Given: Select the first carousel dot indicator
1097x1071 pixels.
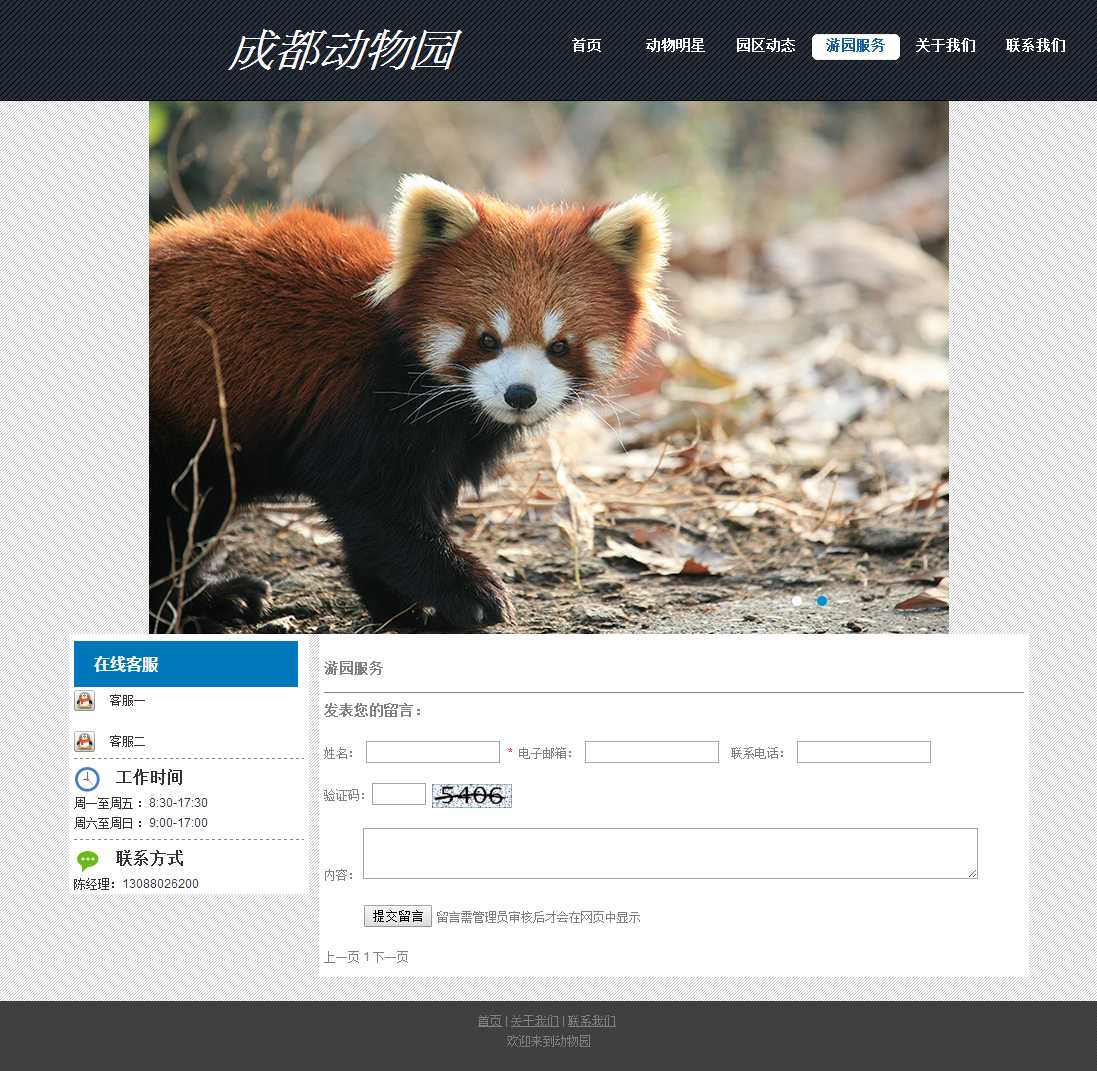Looking at the screenshot, I should point(797,601).
